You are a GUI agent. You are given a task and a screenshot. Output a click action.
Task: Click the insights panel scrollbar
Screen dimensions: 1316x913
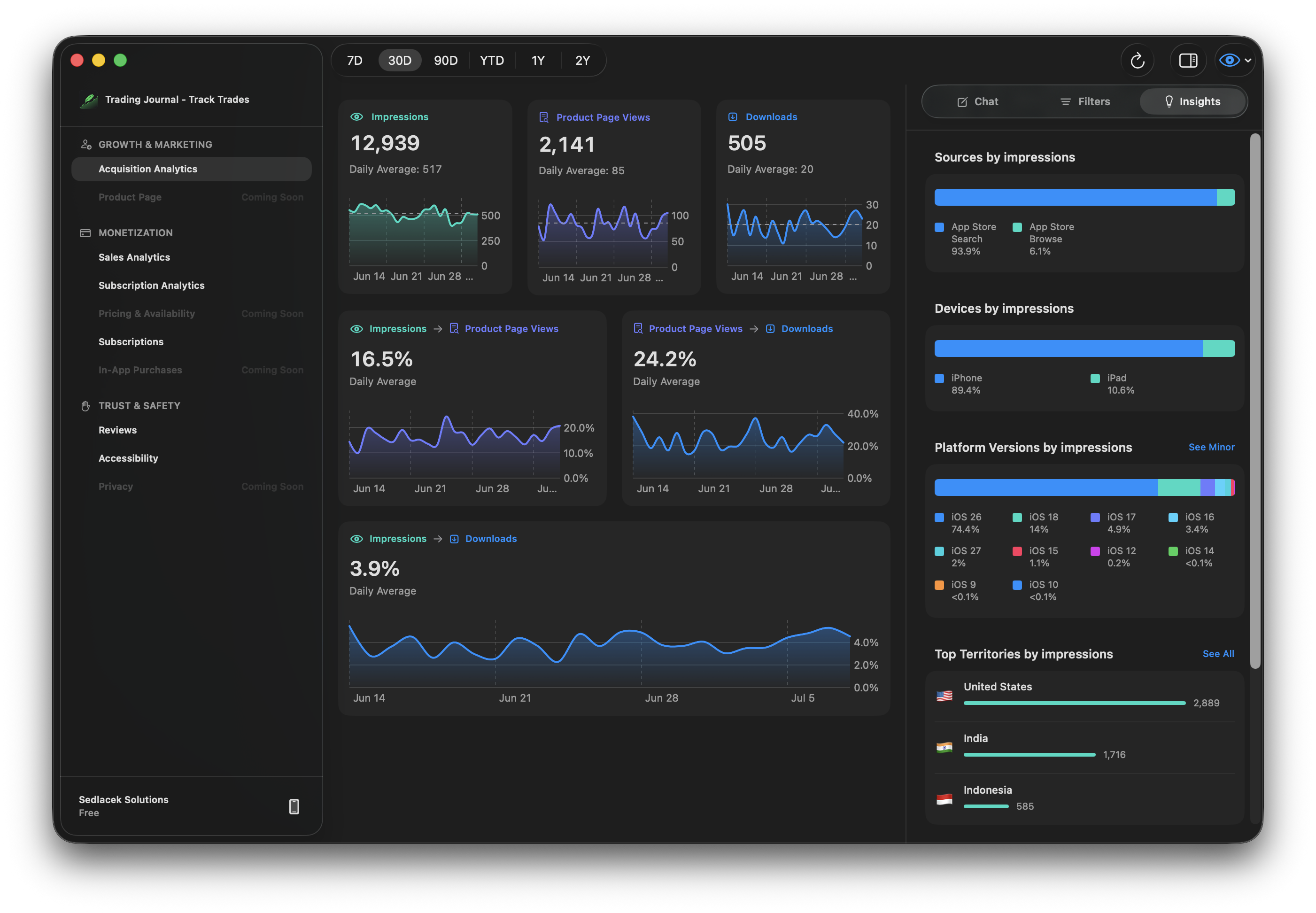pyautogui.click(x=1255, y=401)
